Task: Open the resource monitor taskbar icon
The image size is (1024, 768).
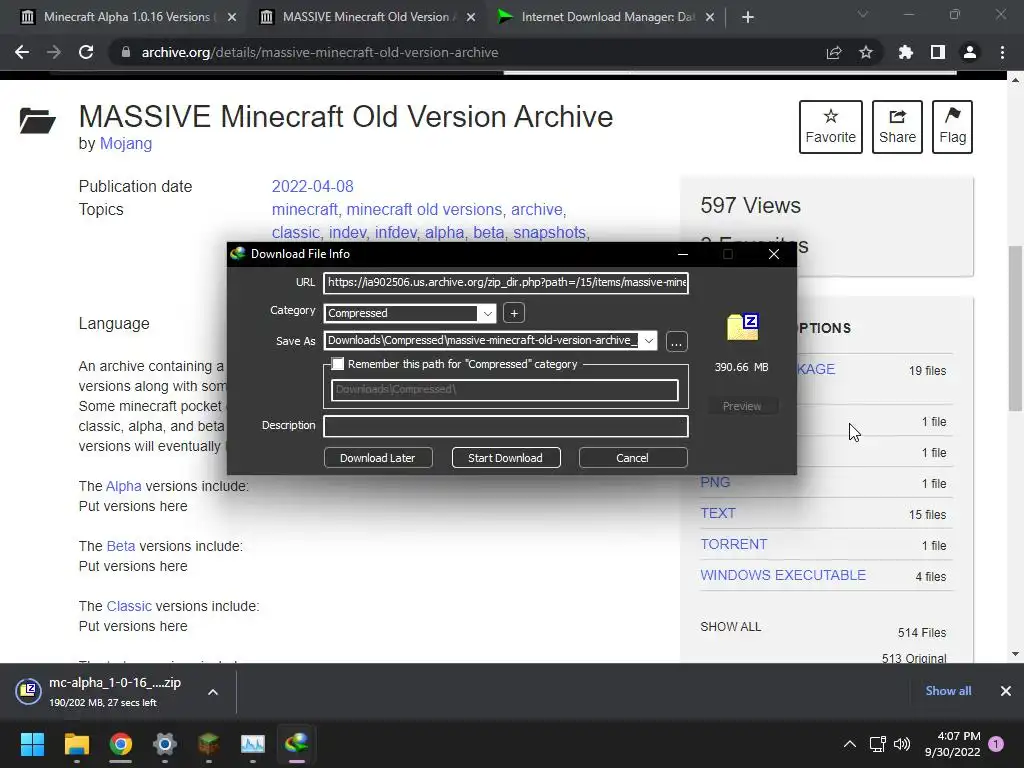Action: [x=252, y=744]
